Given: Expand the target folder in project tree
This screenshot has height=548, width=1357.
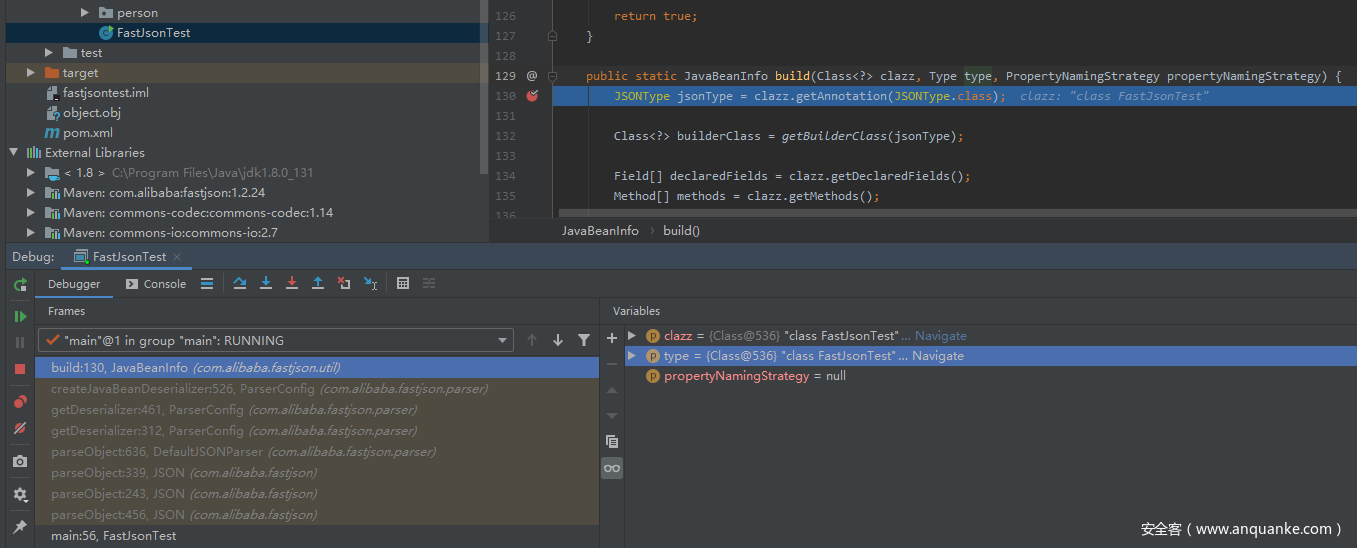Looking at the screenshot, I should click(x=31, y=73).
